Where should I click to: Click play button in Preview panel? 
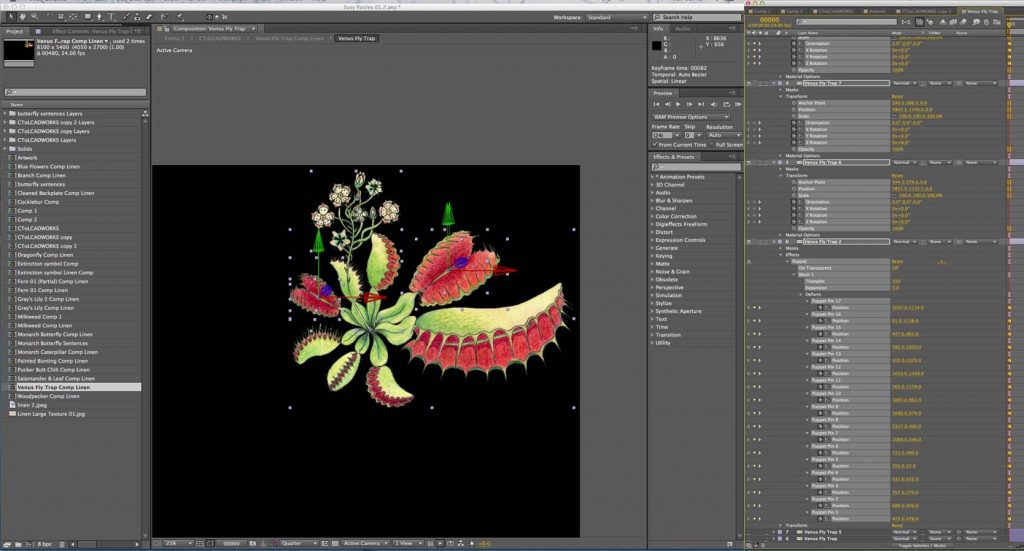click(678, 104)
